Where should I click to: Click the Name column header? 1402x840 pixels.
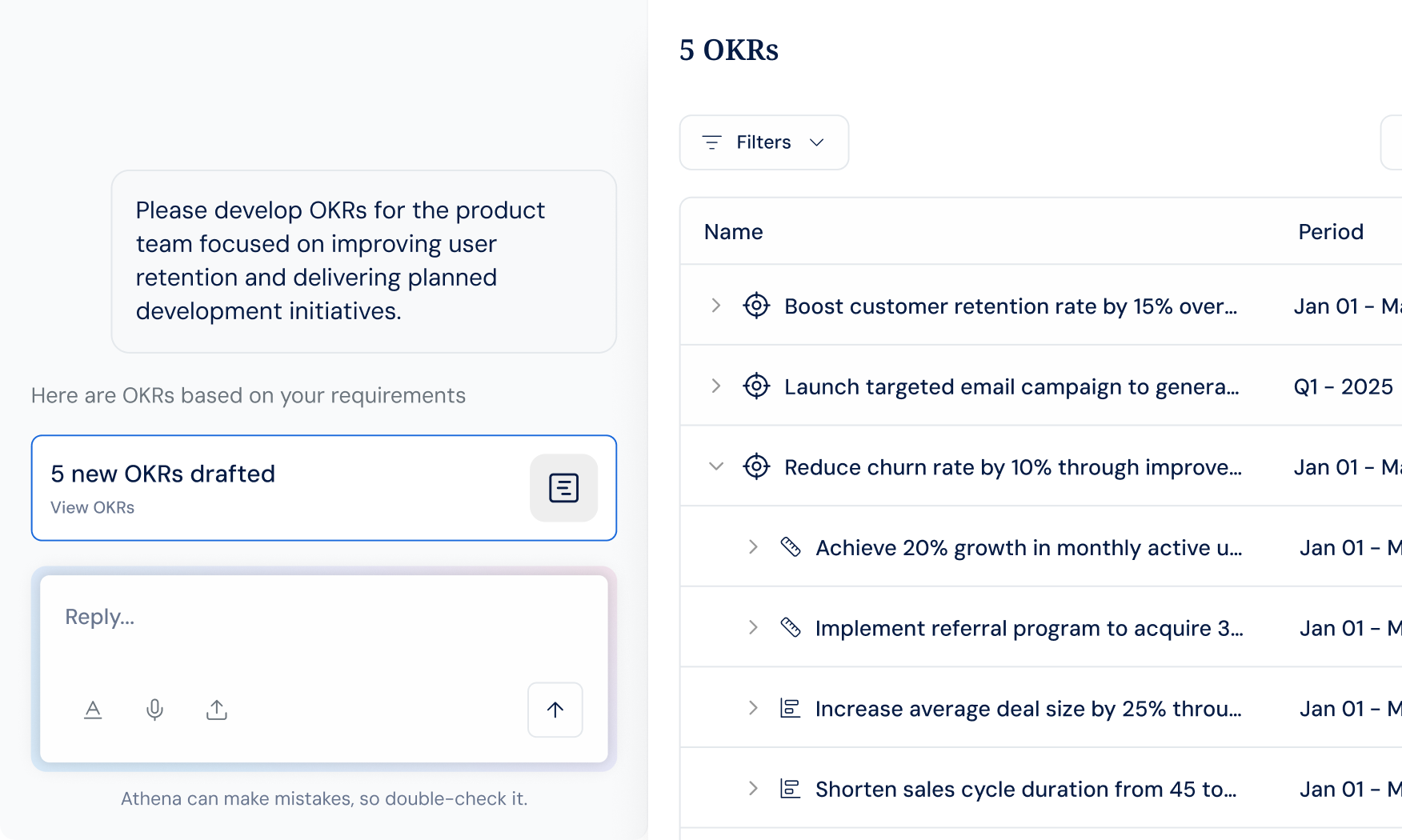[734, 232]
